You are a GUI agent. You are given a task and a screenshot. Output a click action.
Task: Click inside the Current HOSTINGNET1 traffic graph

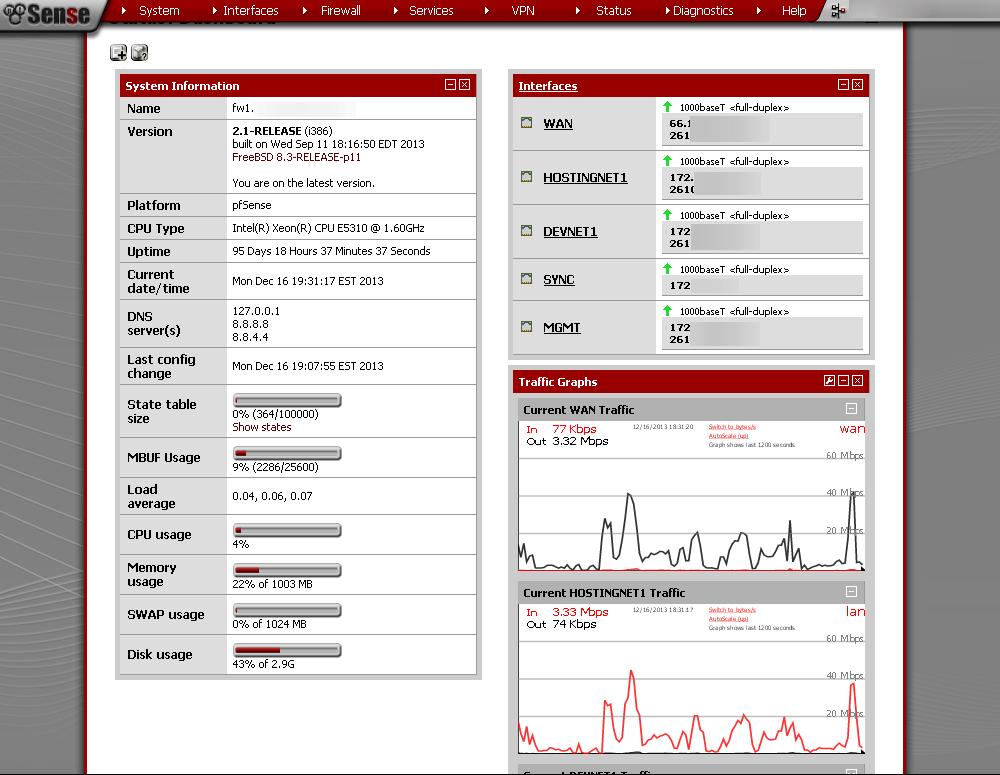(x=690, y=700)
